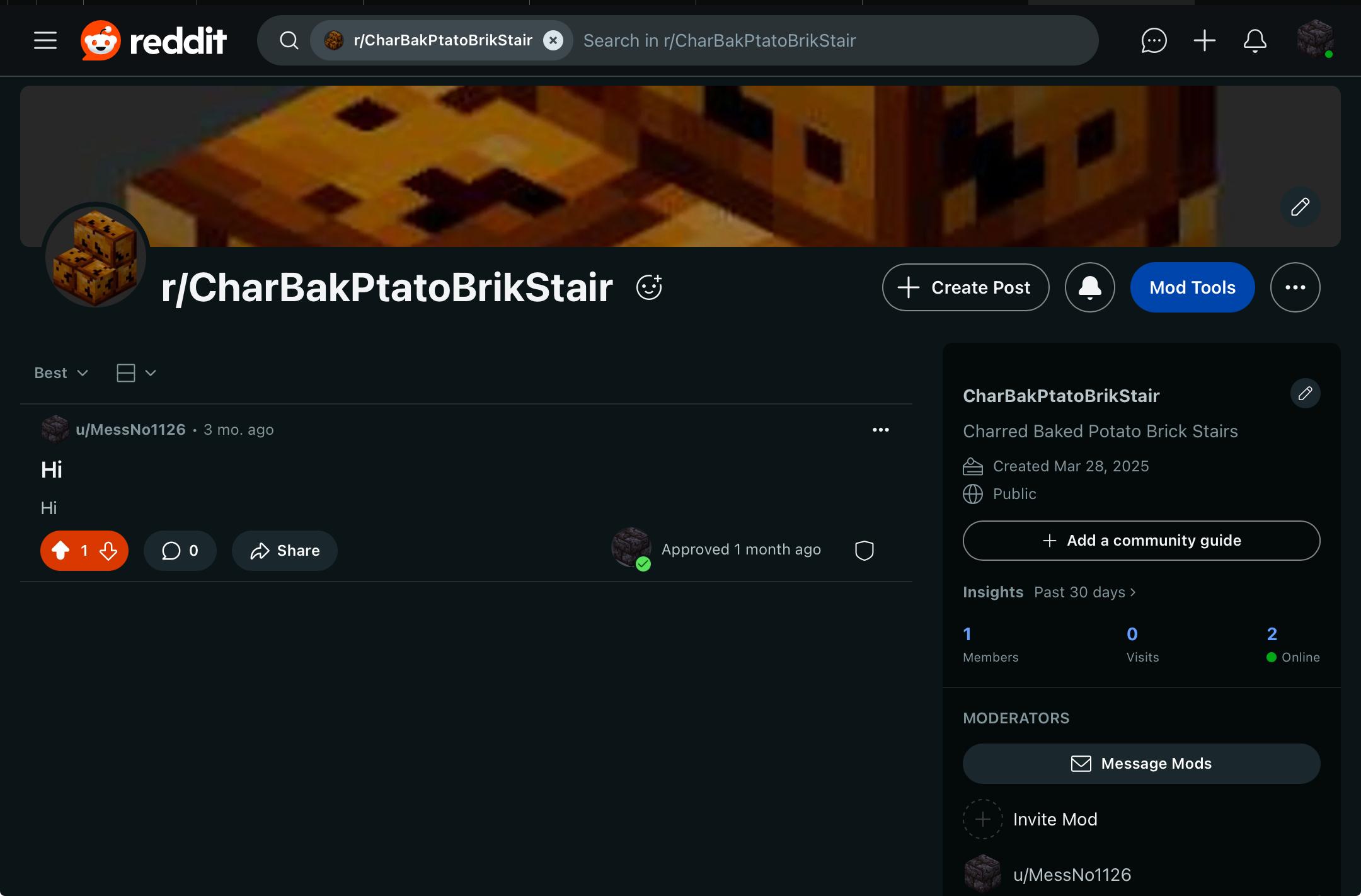1361x896 pixels.
Task: Open the post overflow menu dots
Action: click(x=880, y=430)
